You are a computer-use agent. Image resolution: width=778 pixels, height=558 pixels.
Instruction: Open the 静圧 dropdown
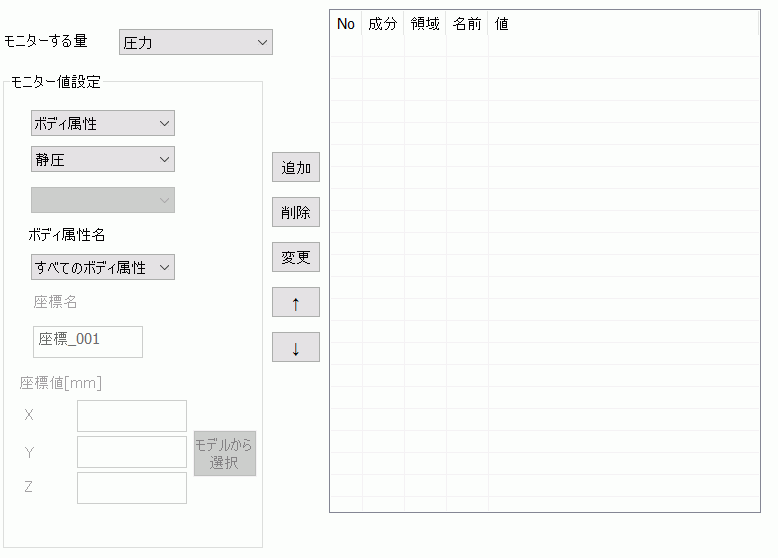point(103,159)
